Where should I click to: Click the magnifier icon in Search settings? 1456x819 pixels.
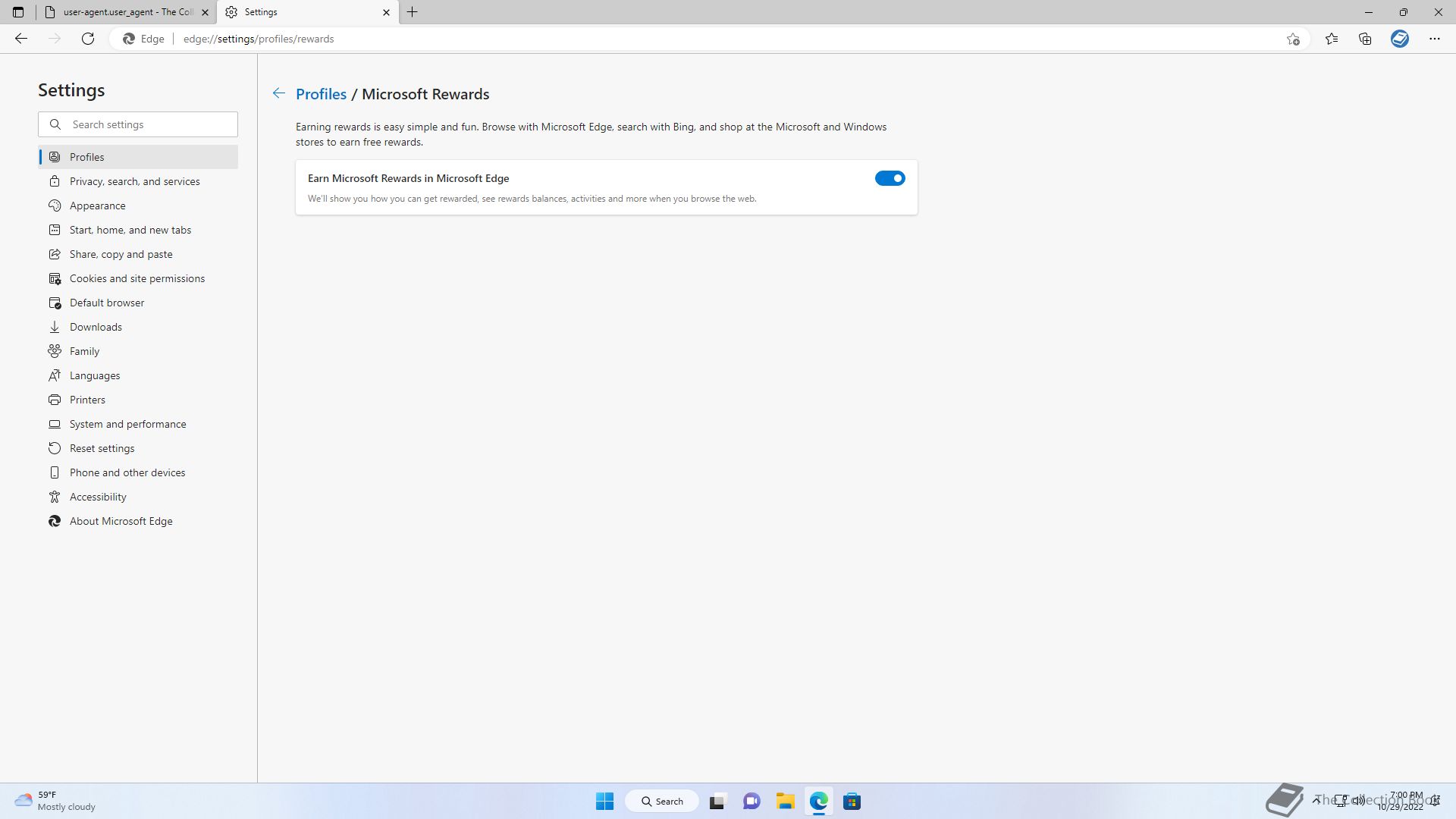pyautogui.click(x=55, y=124)
